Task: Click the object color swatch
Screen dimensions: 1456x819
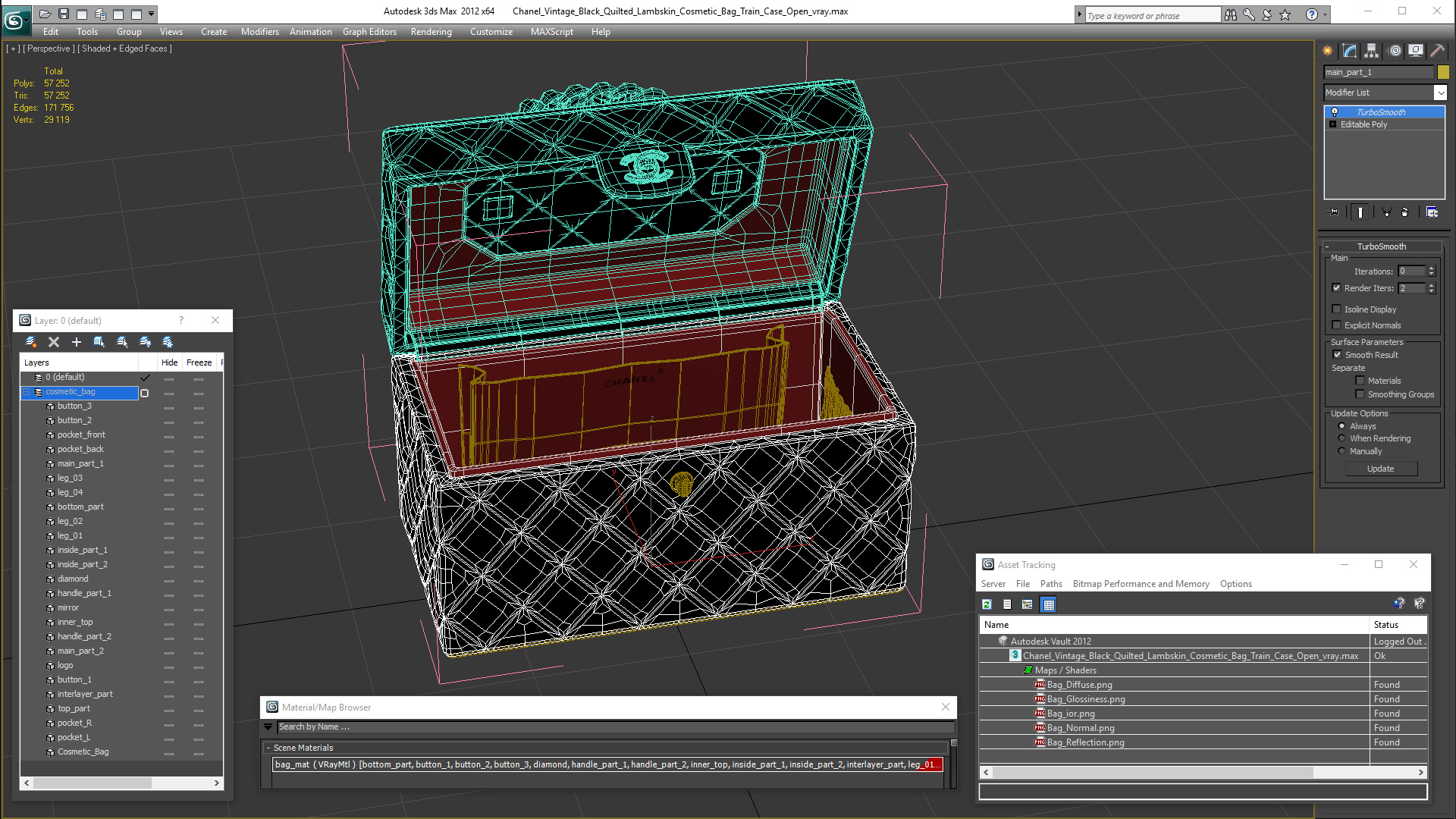Action: 1443,72
